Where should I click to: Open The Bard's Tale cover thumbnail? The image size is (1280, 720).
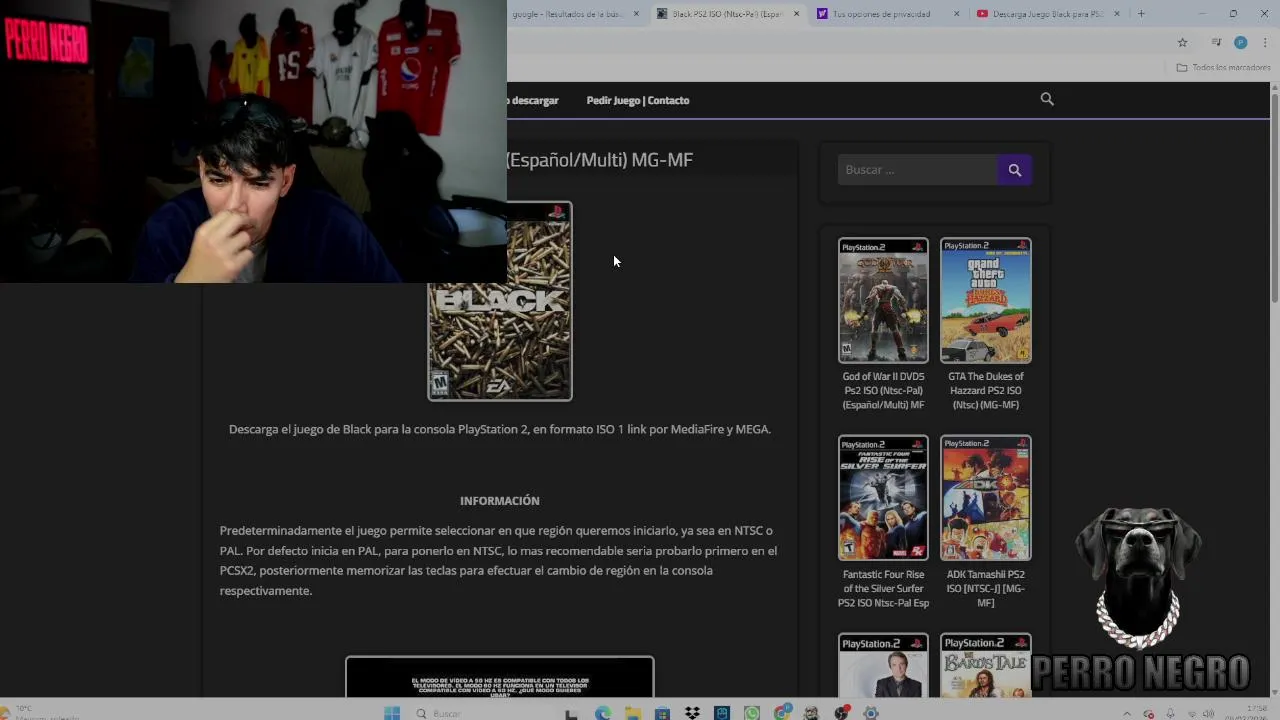click(986, 666)
